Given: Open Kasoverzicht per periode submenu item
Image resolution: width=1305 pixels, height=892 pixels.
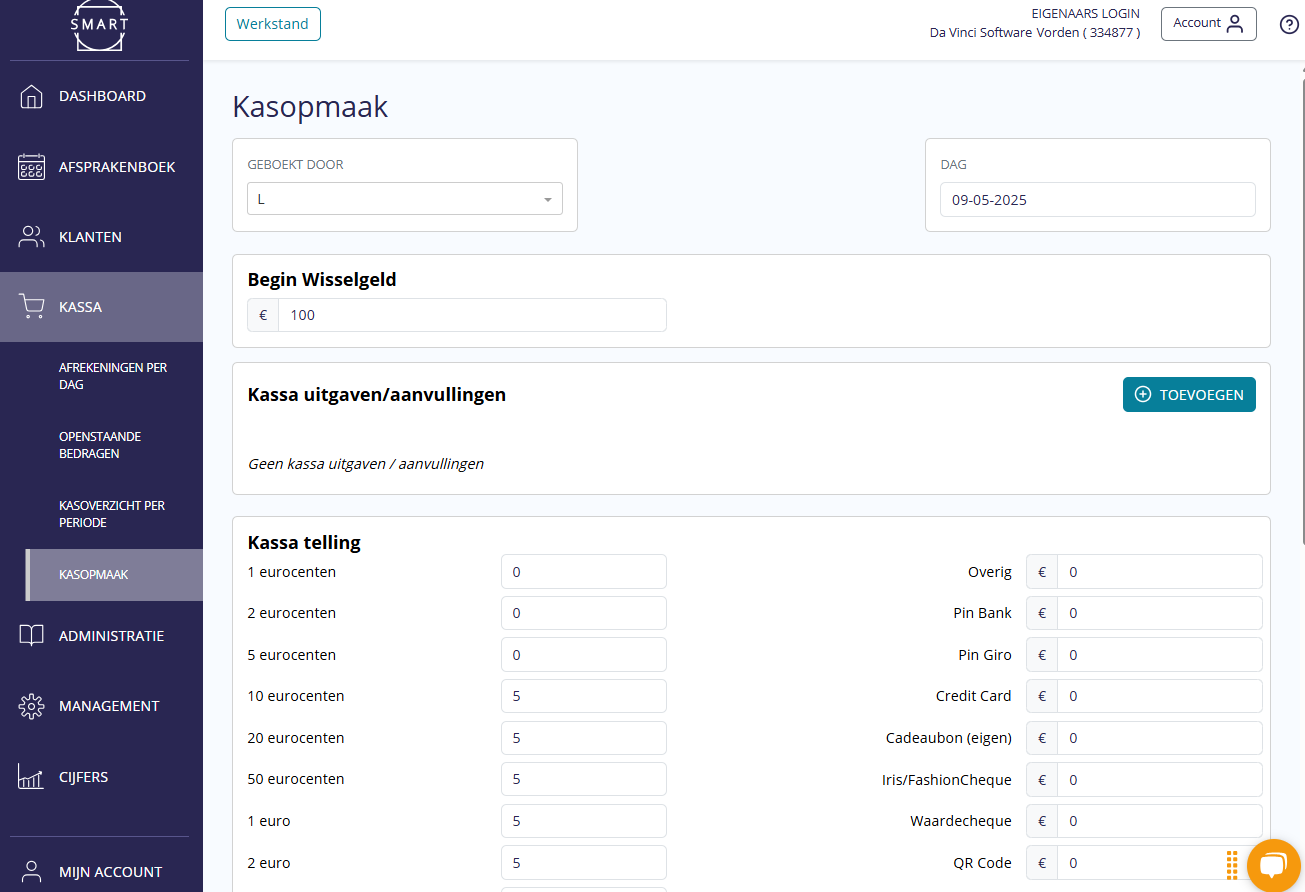Looking at the screenshot, I should [112, 514].
